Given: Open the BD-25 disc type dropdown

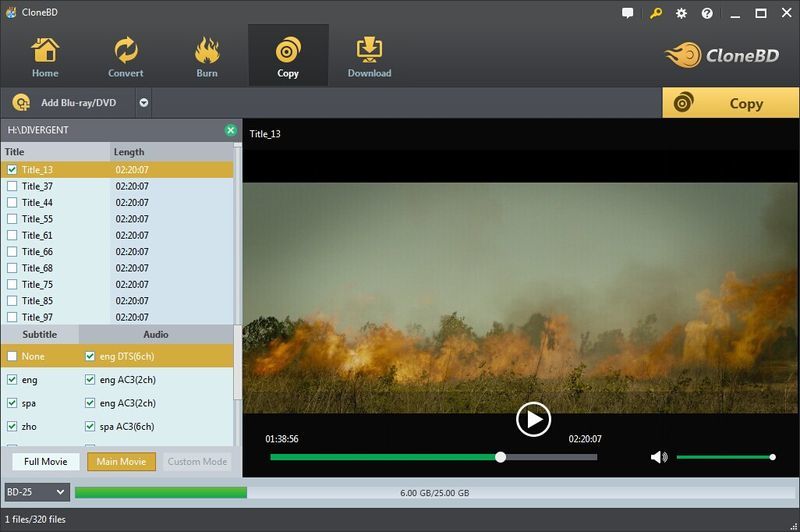Looking at the screenshot, I should tap(36, 492).
